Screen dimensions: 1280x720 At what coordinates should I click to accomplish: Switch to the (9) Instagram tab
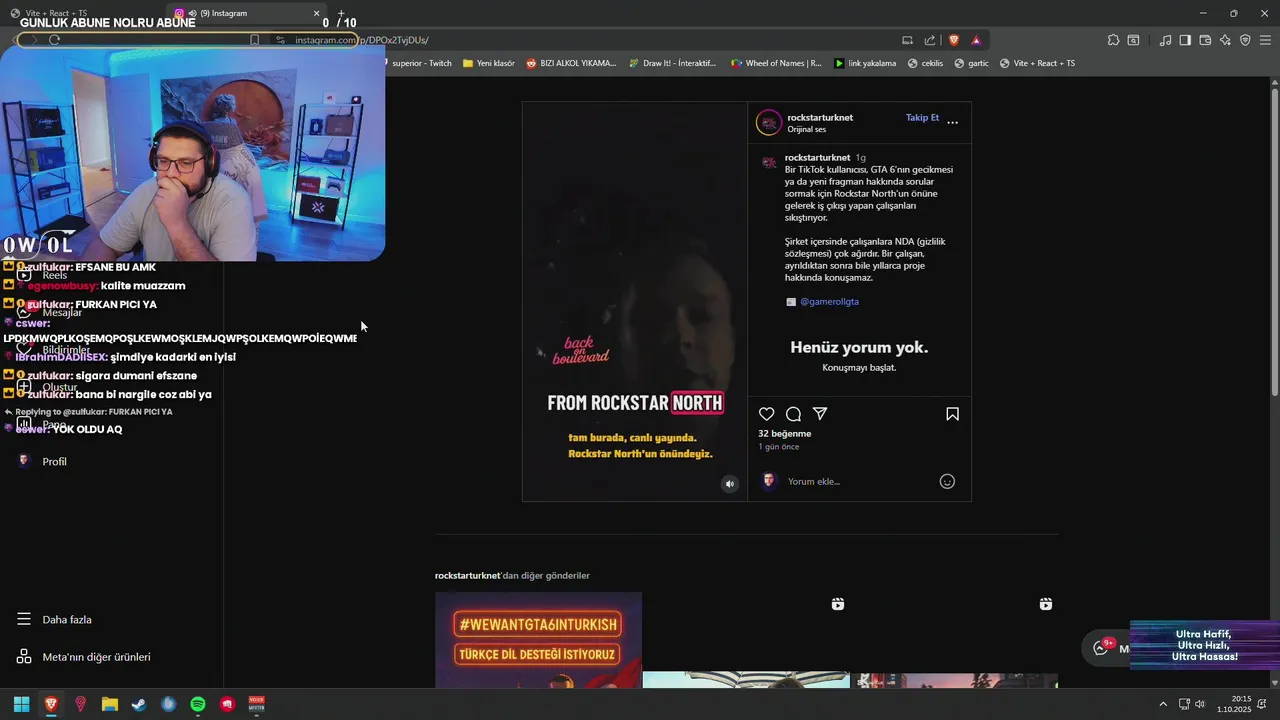click(x=245, y=13)
